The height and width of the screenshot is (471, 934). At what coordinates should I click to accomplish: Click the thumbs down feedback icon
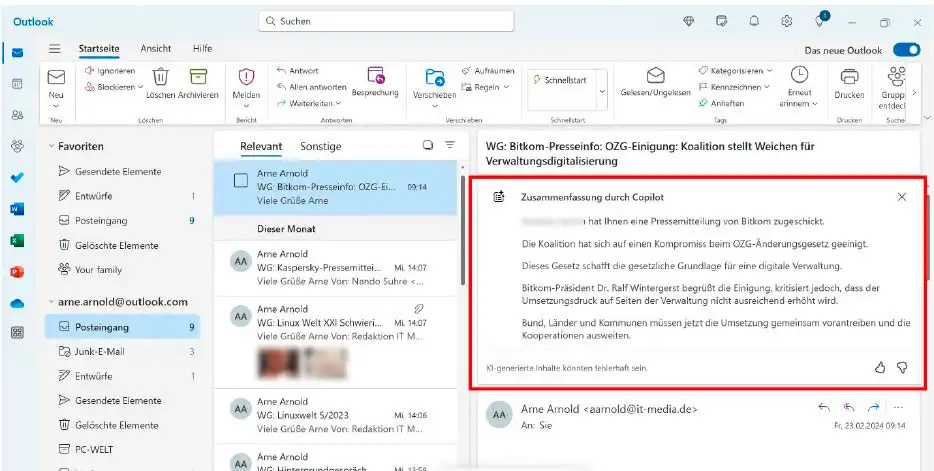click(902, 367)
